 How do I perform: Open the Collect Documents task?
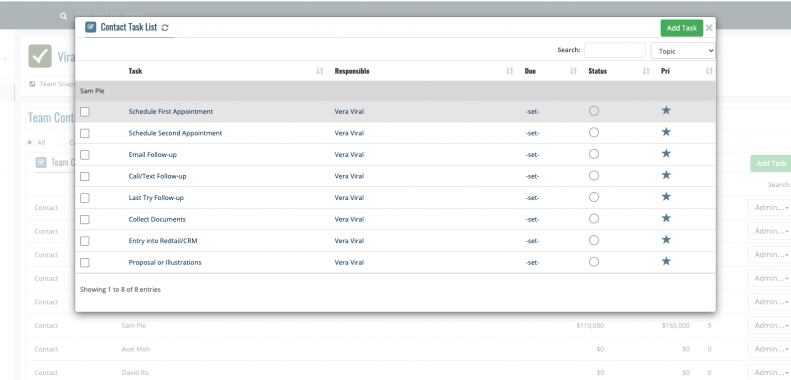(x=157, y=220)
